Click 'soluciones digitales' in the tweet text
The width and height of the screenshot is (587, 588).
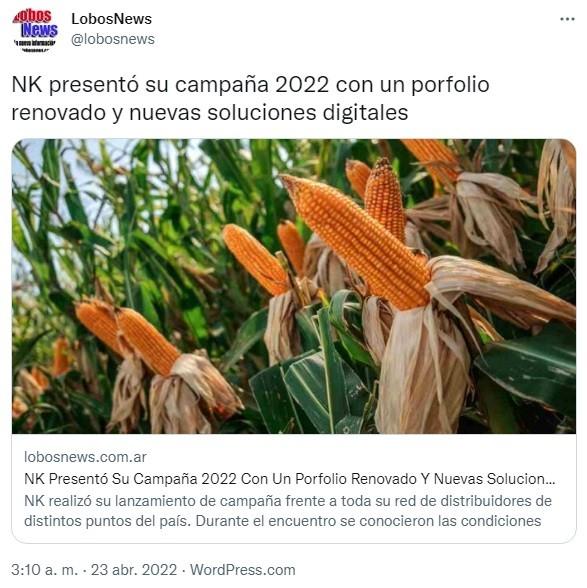click(308, 113)
